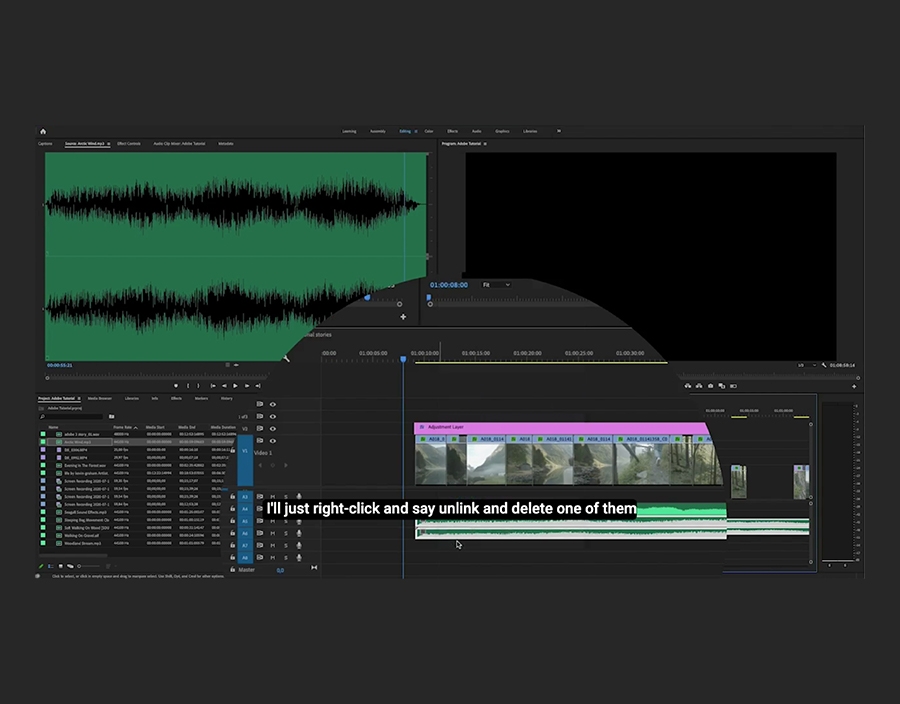The image size is (900, 704).
Task: Open the History tab
Action: [227, 398]
